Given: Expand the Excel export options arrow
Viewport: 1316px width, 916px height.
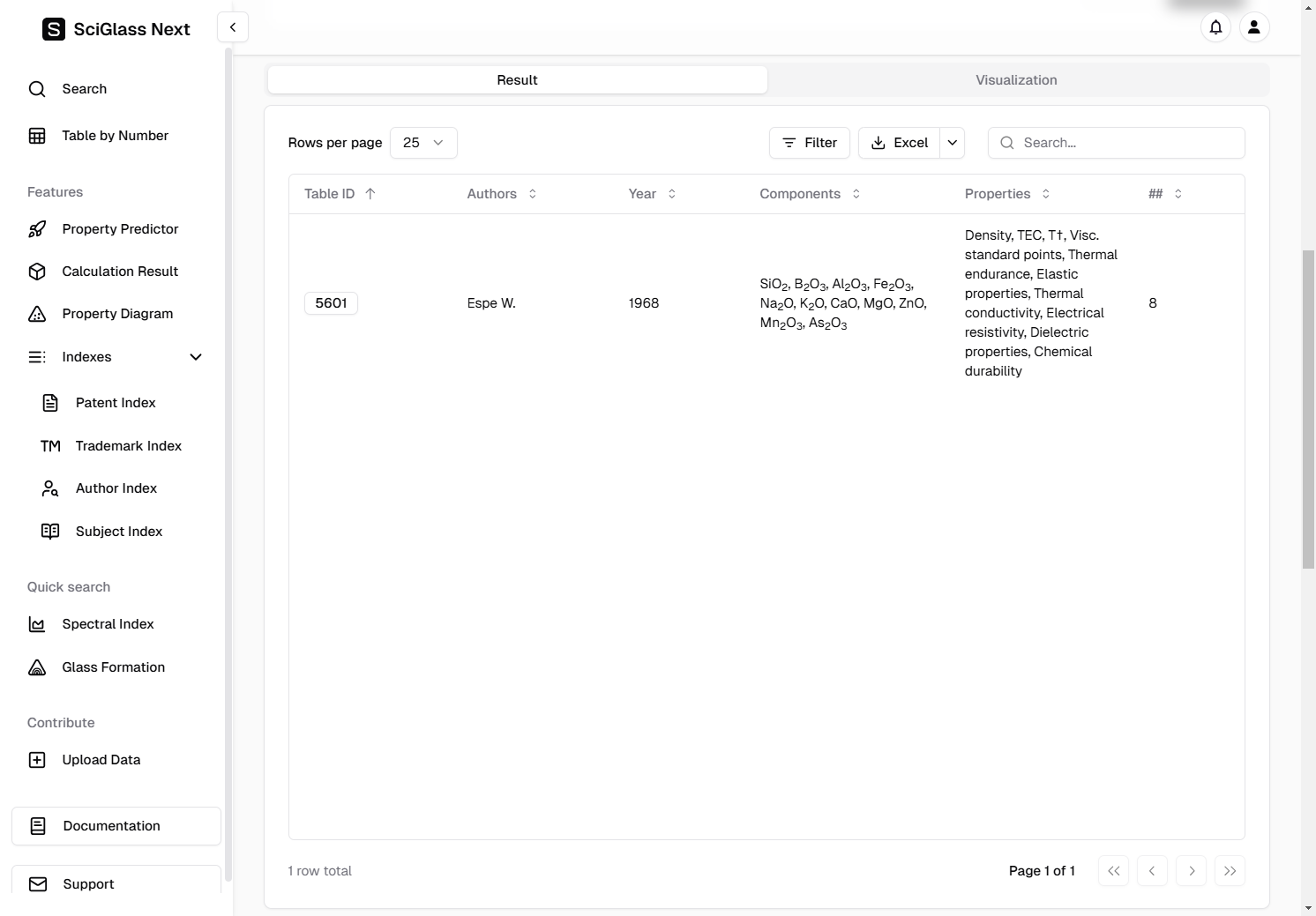Looking at the screenshot, I should coord(953,143).
